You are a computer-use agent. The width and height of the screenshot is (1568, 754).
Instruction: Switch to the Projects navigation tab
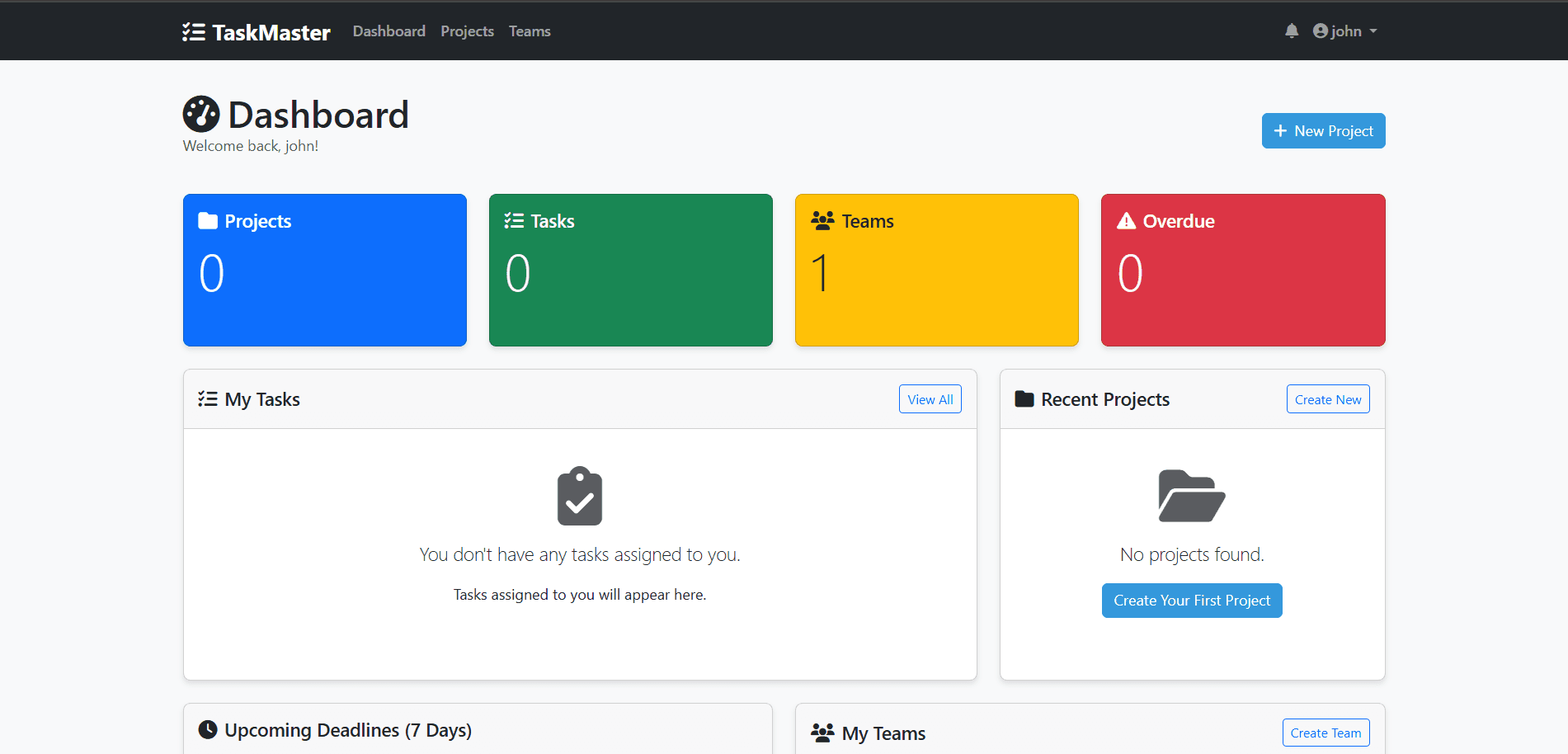coord(467,31)
